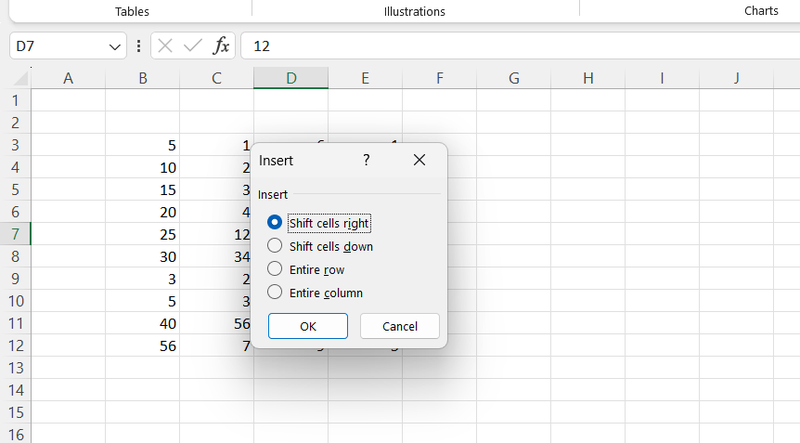This screenshot has width=800, height=443.
Task: Select row 12 header
Action: [x=15, y=346]
